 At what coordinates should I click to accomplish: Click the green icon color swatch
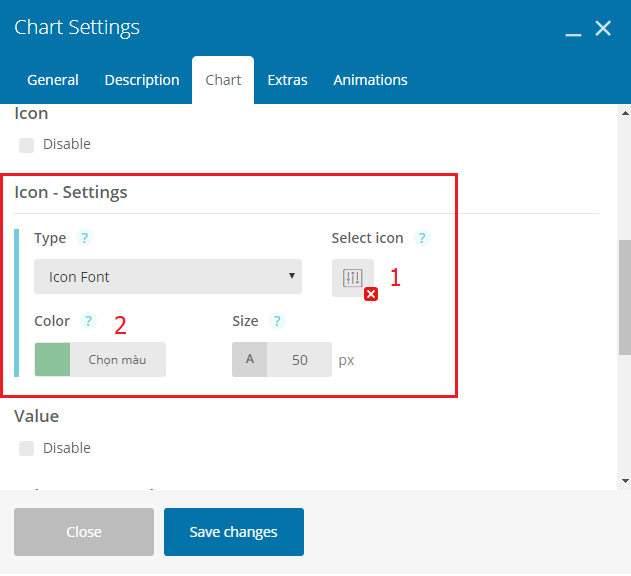pyautogui.click(x=52, y=359)
